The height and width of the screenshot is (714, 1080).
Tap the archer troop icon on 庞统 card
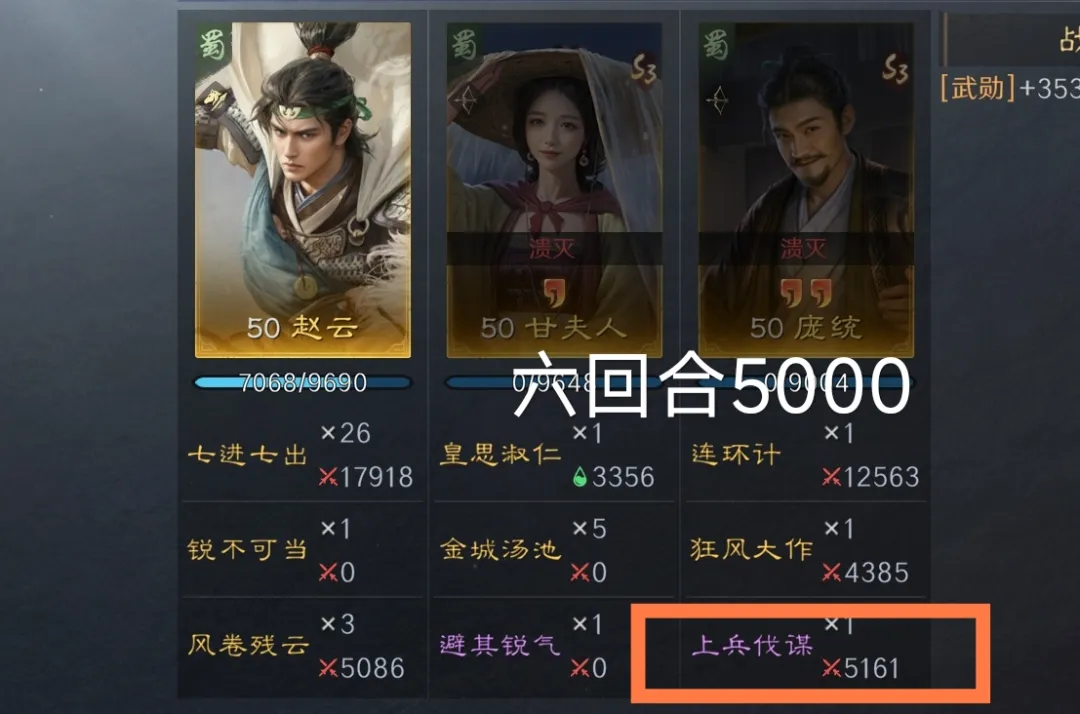point(717,101)
